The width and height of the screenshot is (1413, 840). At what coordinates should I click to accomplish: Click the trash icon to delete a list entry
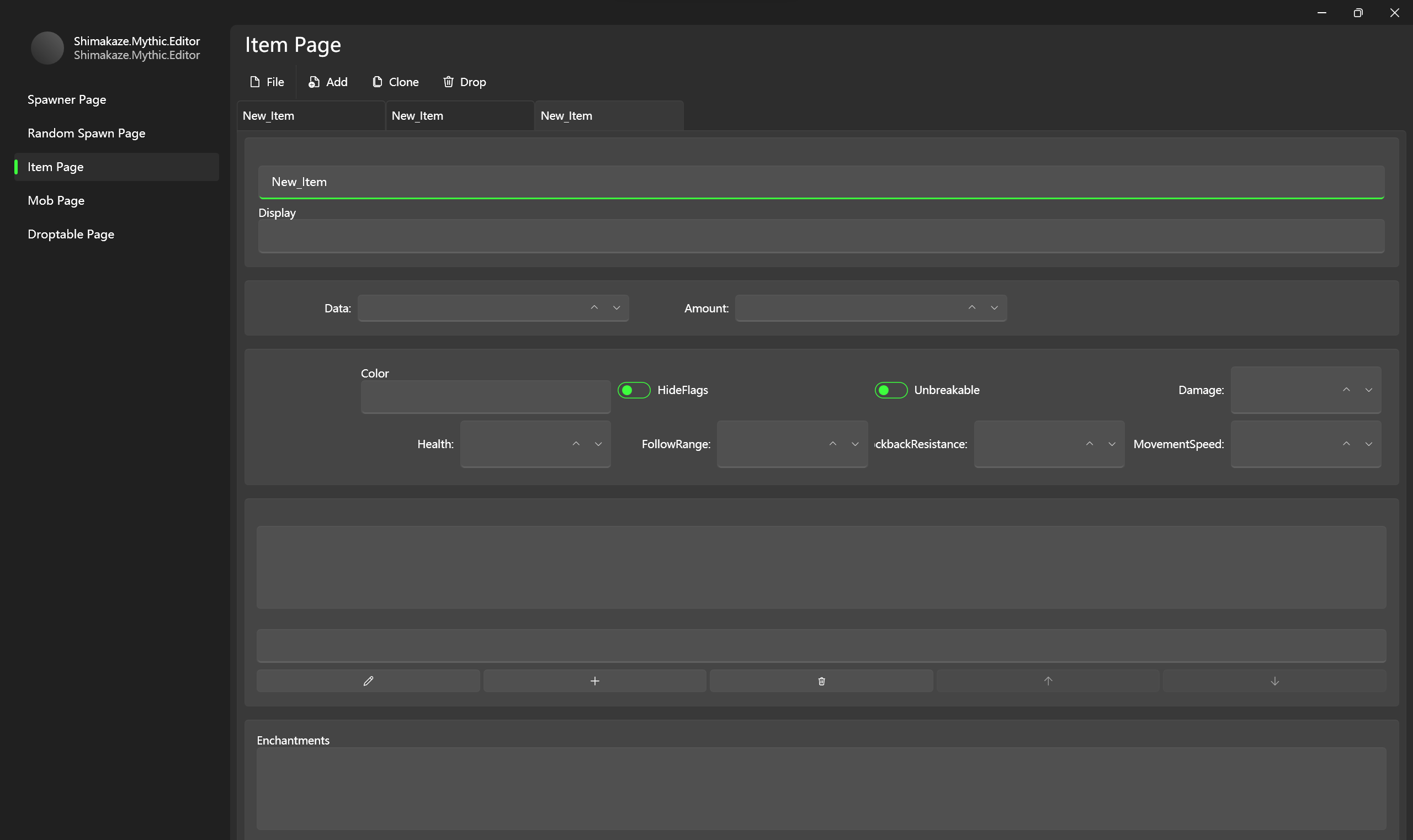click(x=821, y=680)
